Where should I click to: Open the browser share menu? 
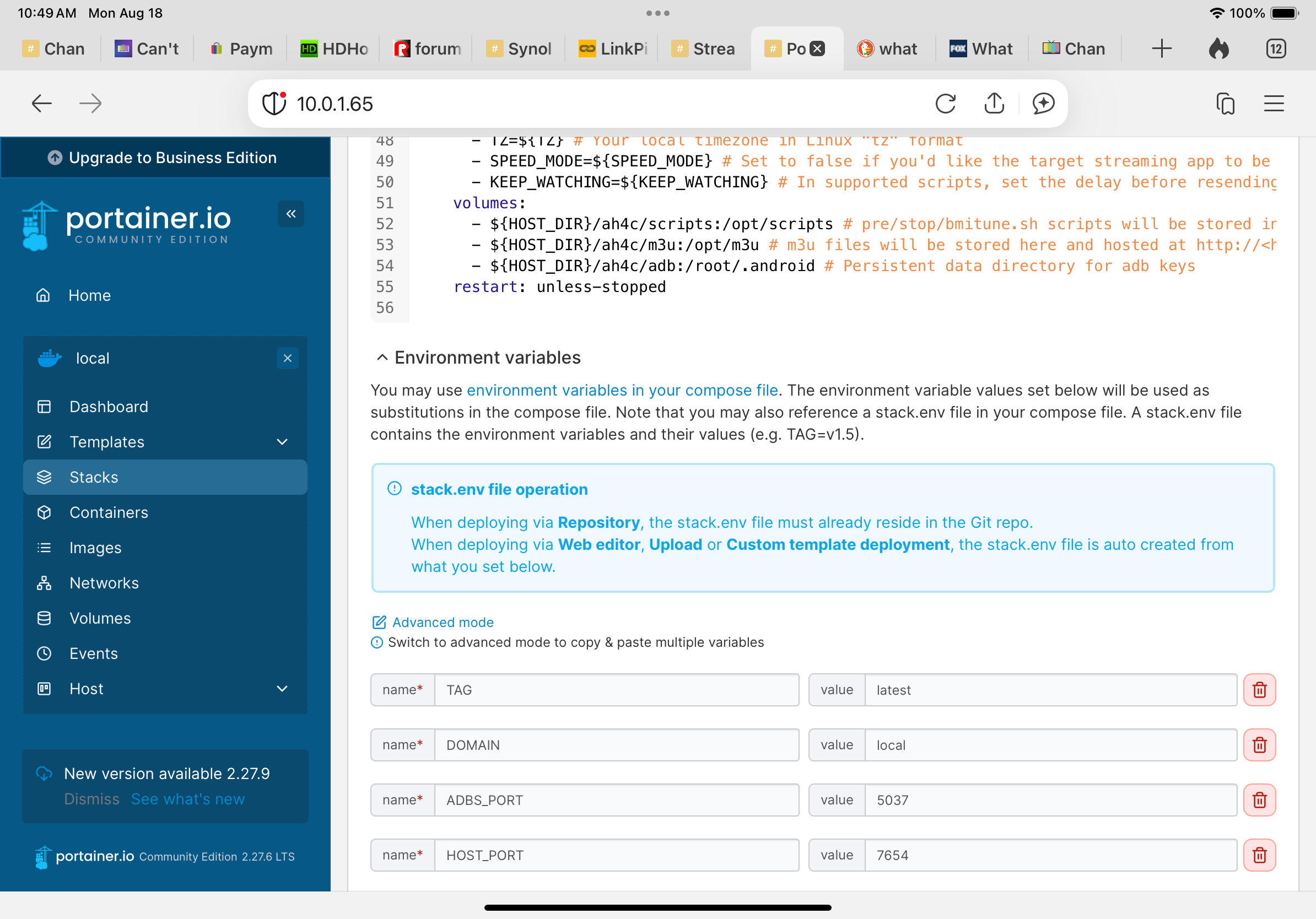coord(994,104)
